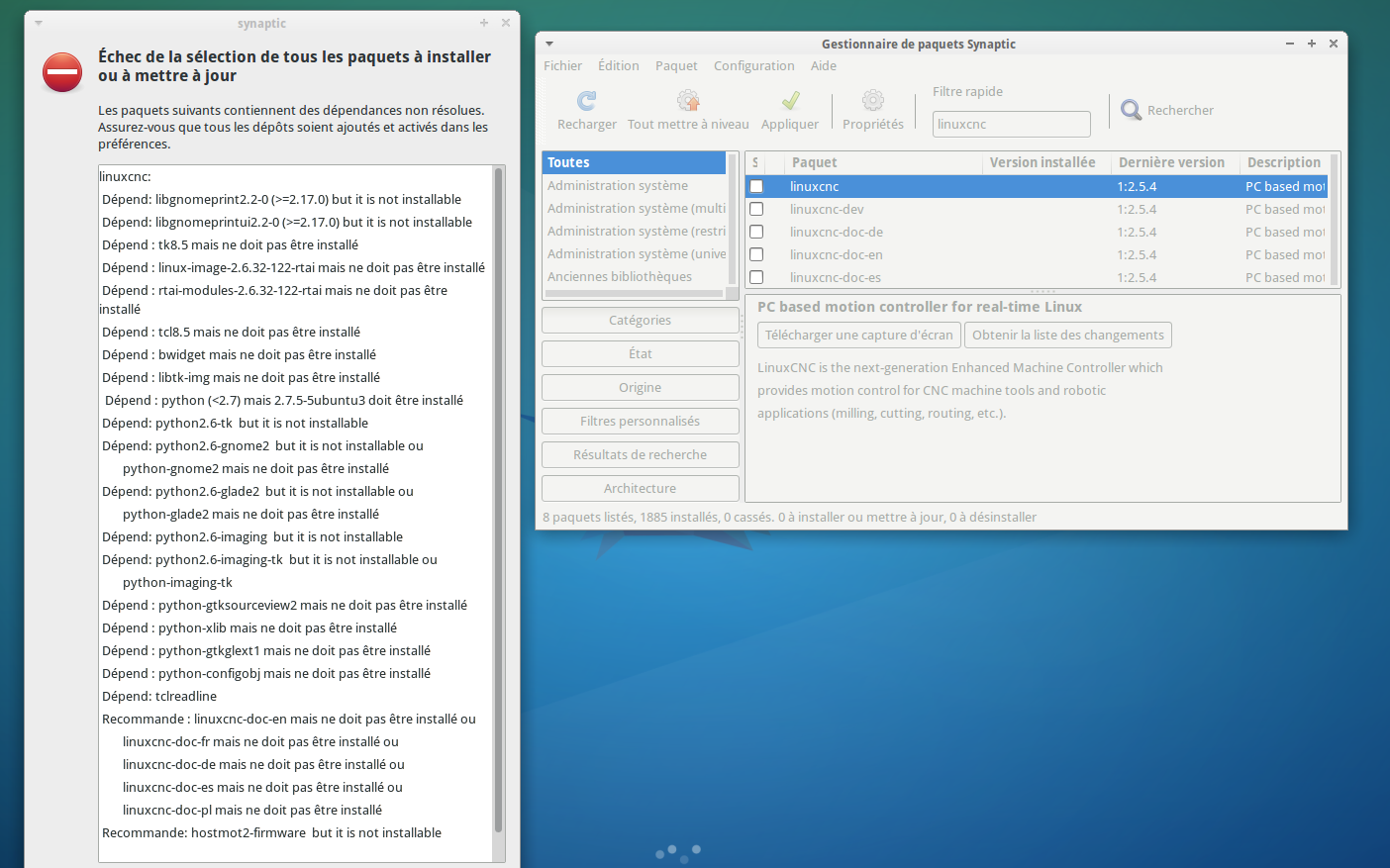The width and height of the screenshot is (1390, 868).
Task: Select Administration système (multi category
Action: click(x=635, y=208)
